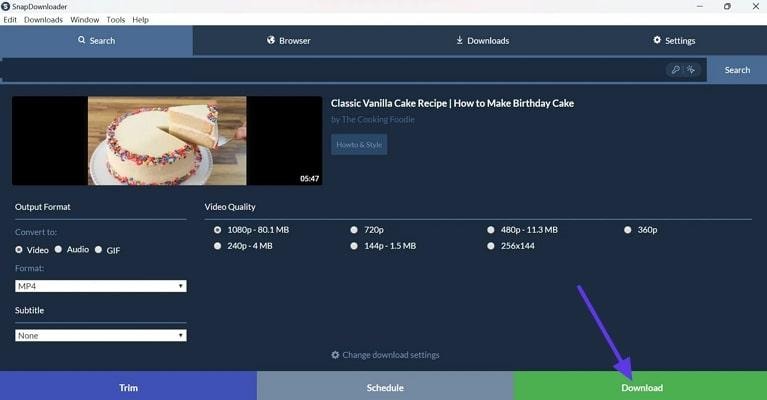Click the Format: label
This screenshot has width=767, height=400.
coord(29,268)
